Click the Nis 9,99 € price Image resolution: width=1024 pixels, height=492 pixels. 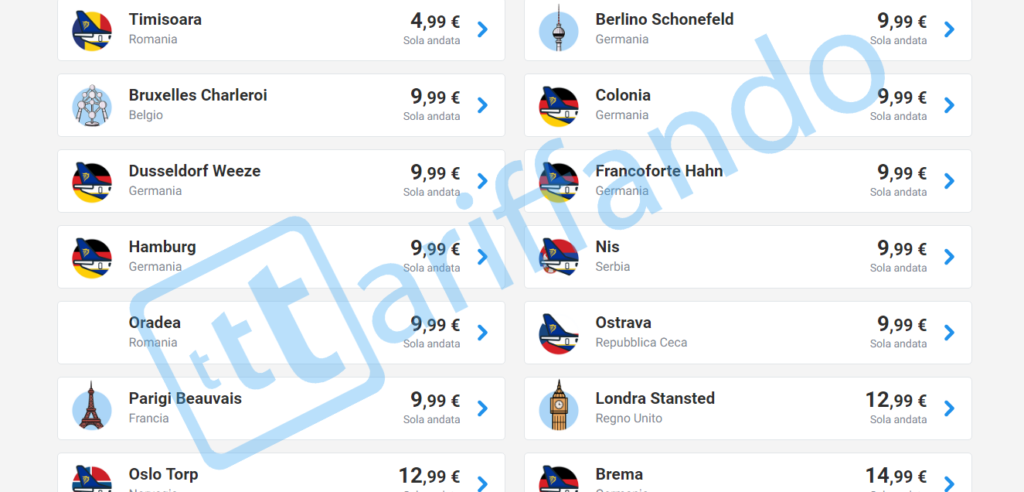coord(902,248)
